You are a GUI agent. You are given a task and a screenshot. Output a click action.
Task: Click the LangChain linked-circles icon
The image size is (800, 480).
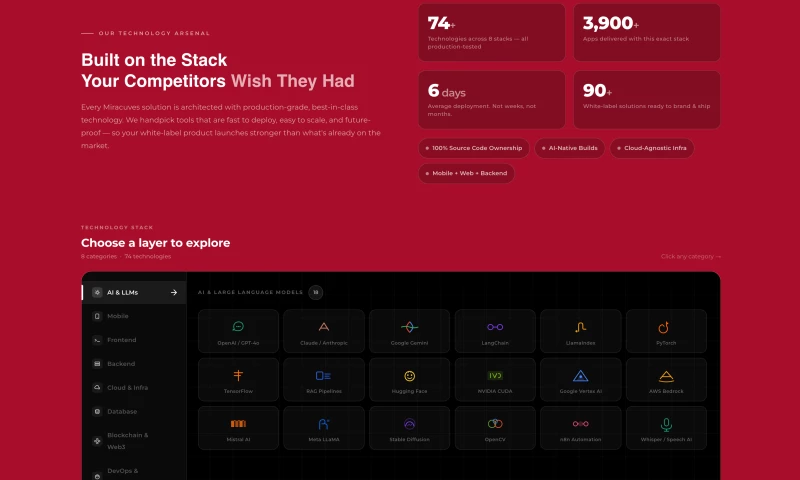tap(495, 327)
